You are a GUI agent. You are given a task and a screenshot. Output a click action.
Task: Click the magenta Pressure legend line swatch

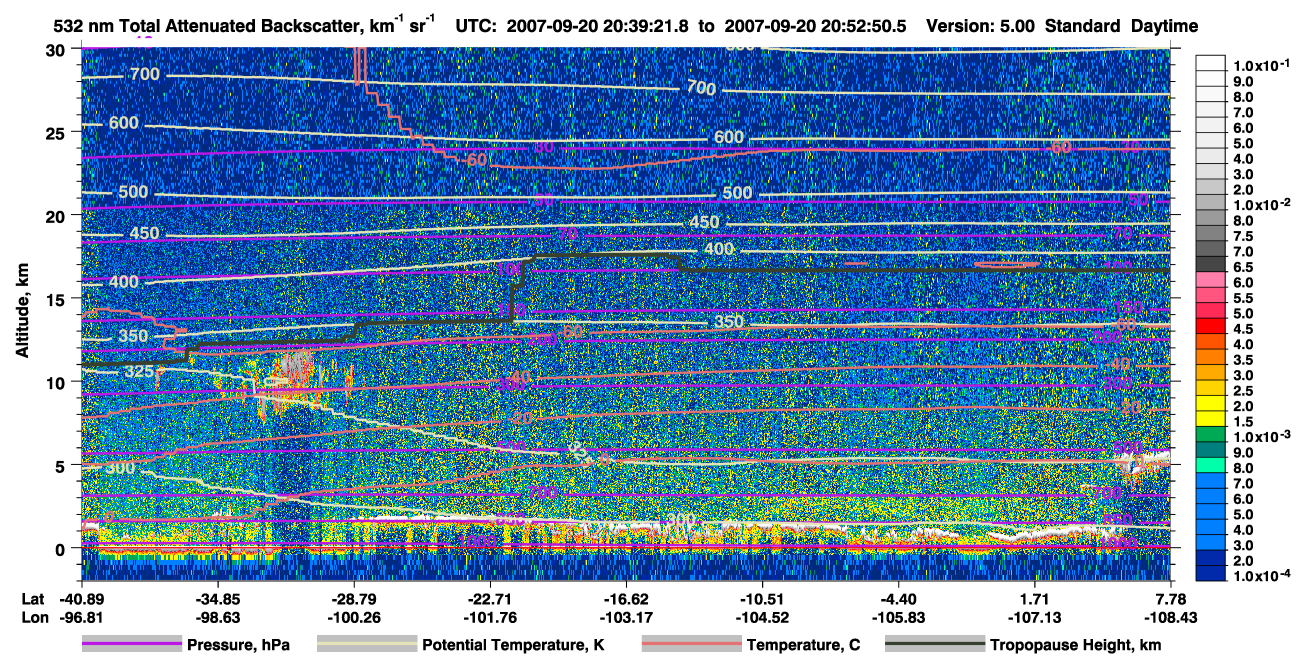click(131, 645)
